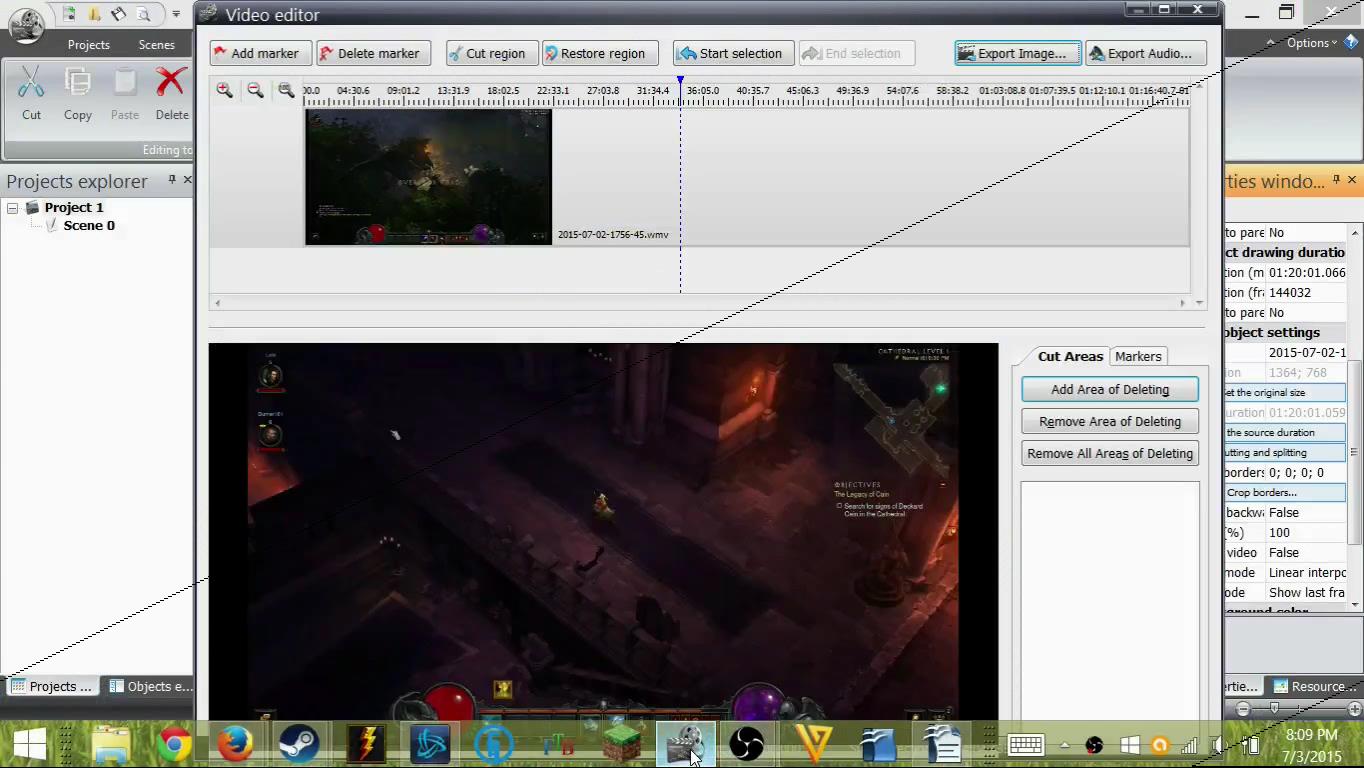Open the Options dropdown menu
This screenshot has height=768, width=1364.
[1311, 43]
